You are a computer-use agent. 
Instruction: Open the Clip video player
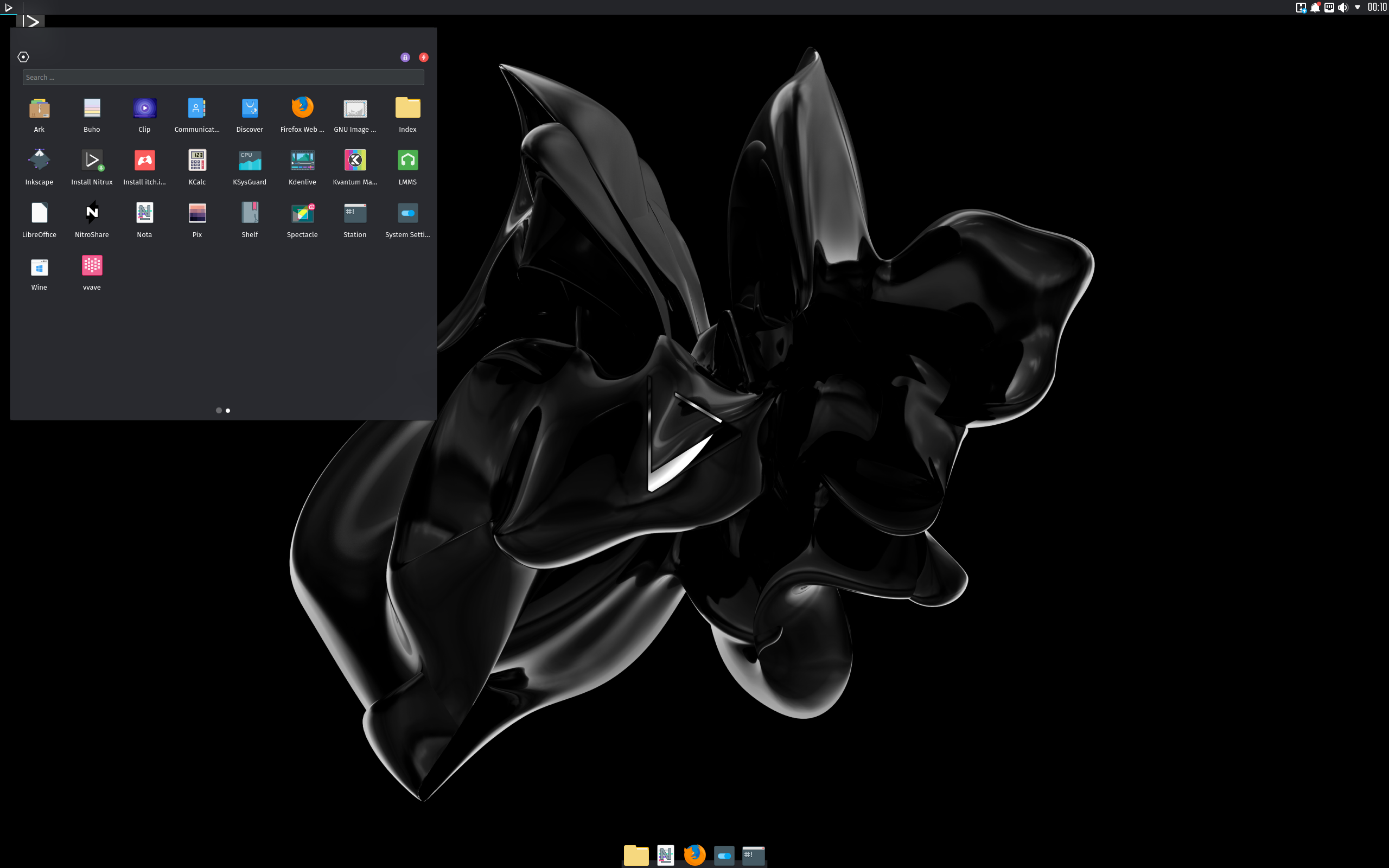click(145, 115)
